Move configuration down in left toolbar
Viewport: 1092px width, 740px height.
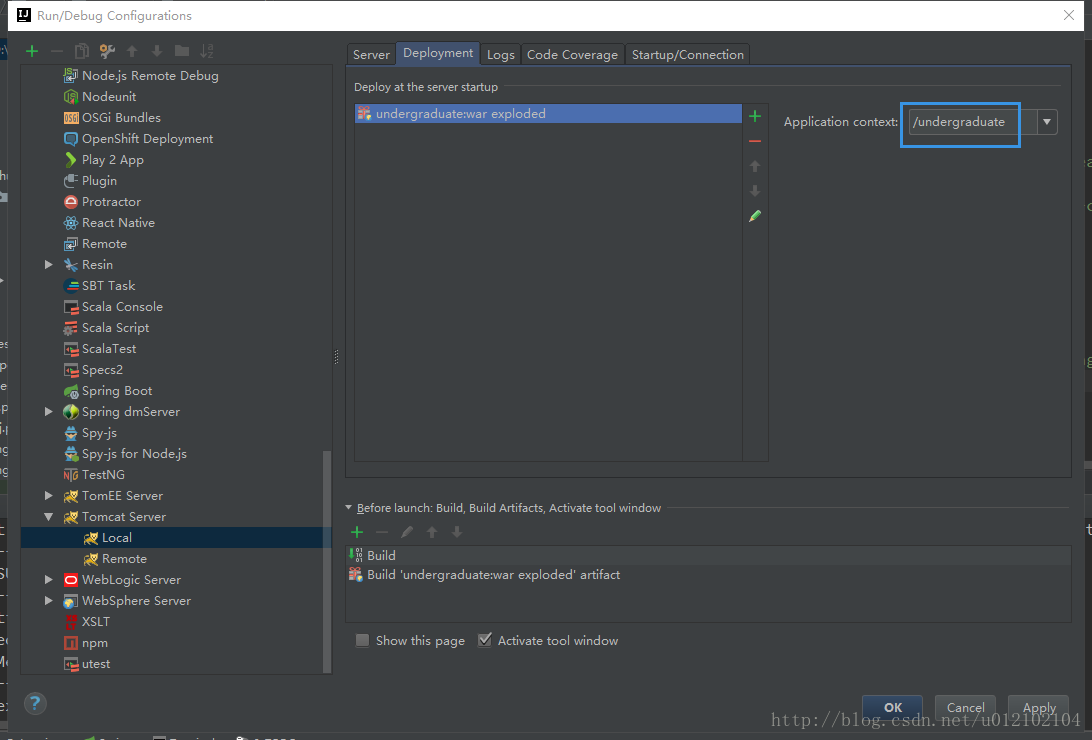pos(157,51)
